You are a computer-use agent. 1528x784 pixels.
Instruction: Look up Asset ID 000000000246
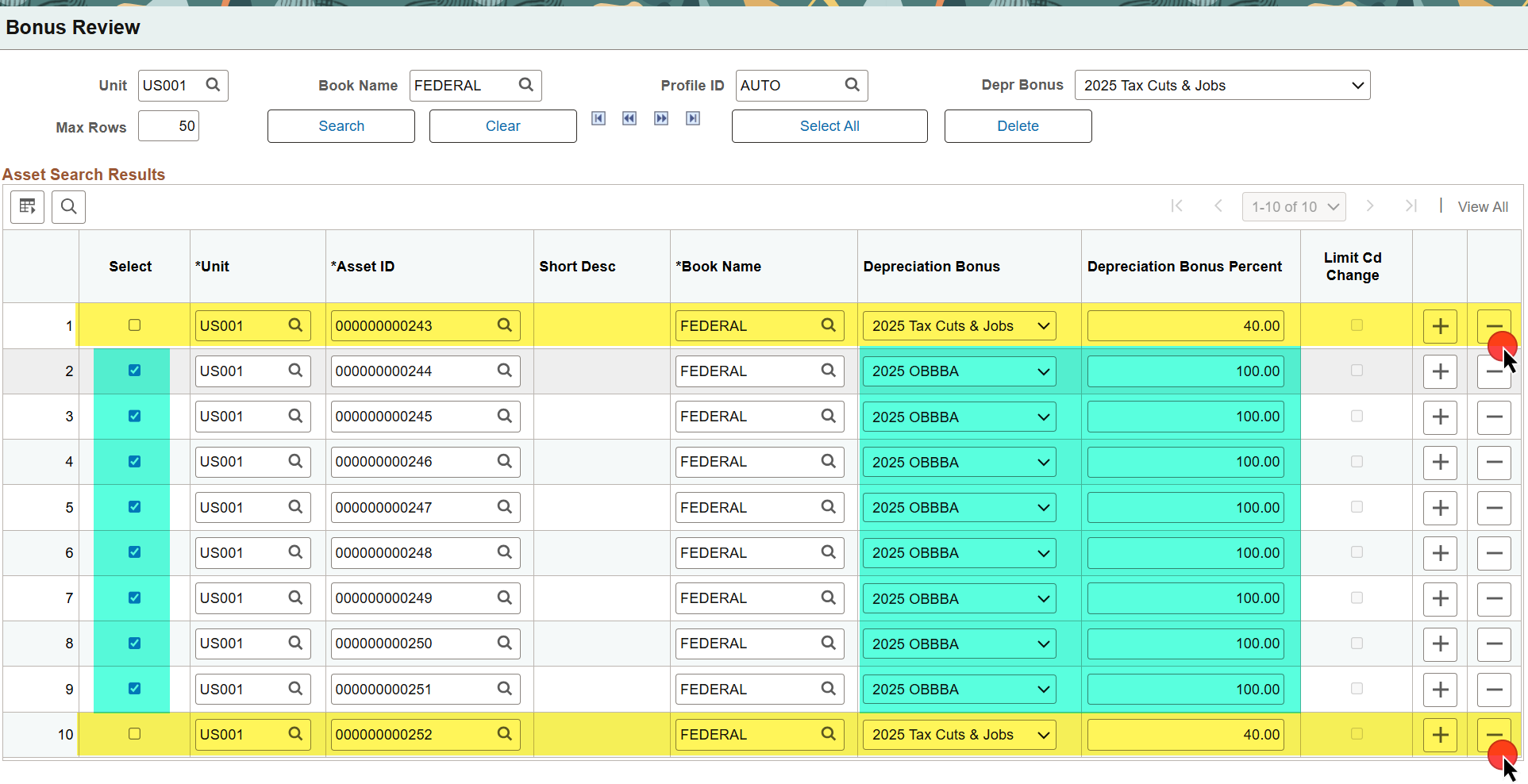[x=504, y=461]
